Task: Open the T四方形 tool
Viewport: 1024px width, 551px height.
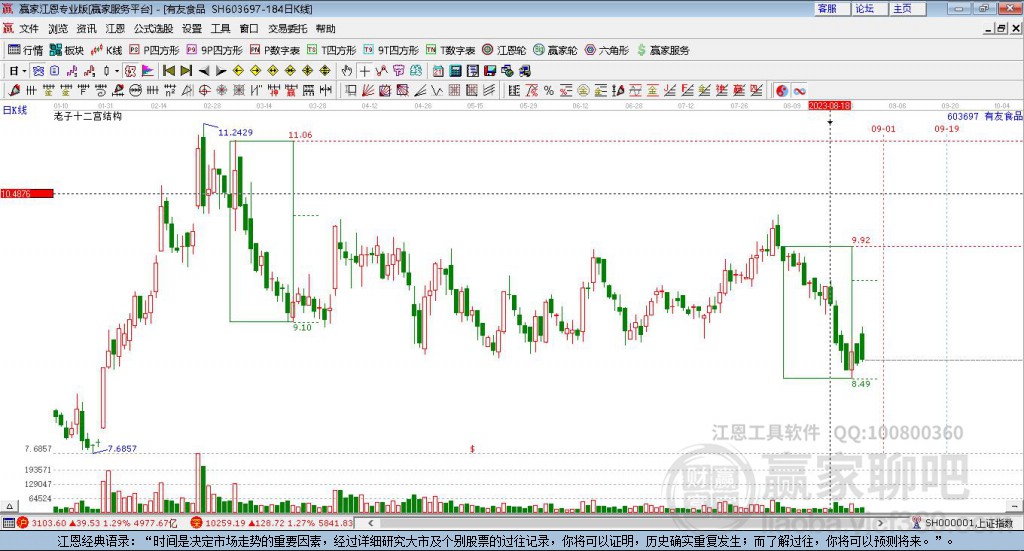Action: pos(332,50)
